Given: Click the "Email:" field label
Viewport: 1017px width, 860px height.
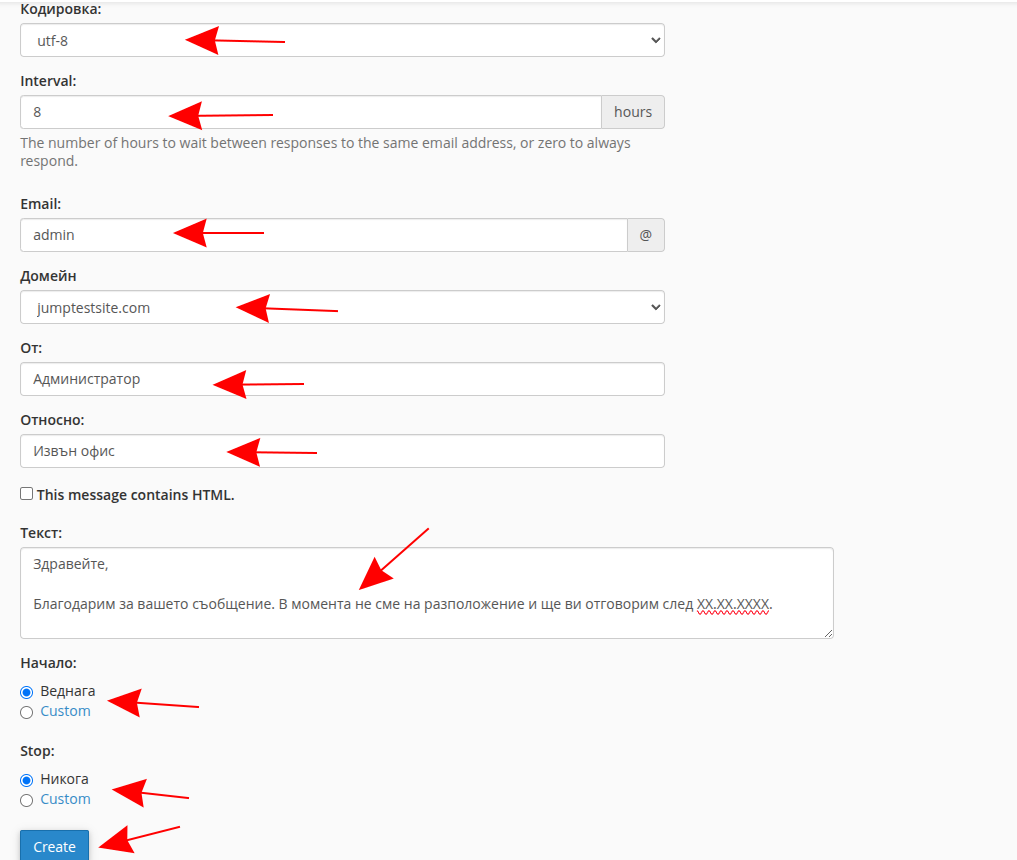Looking at the screenshot, I should click(41, 204).
